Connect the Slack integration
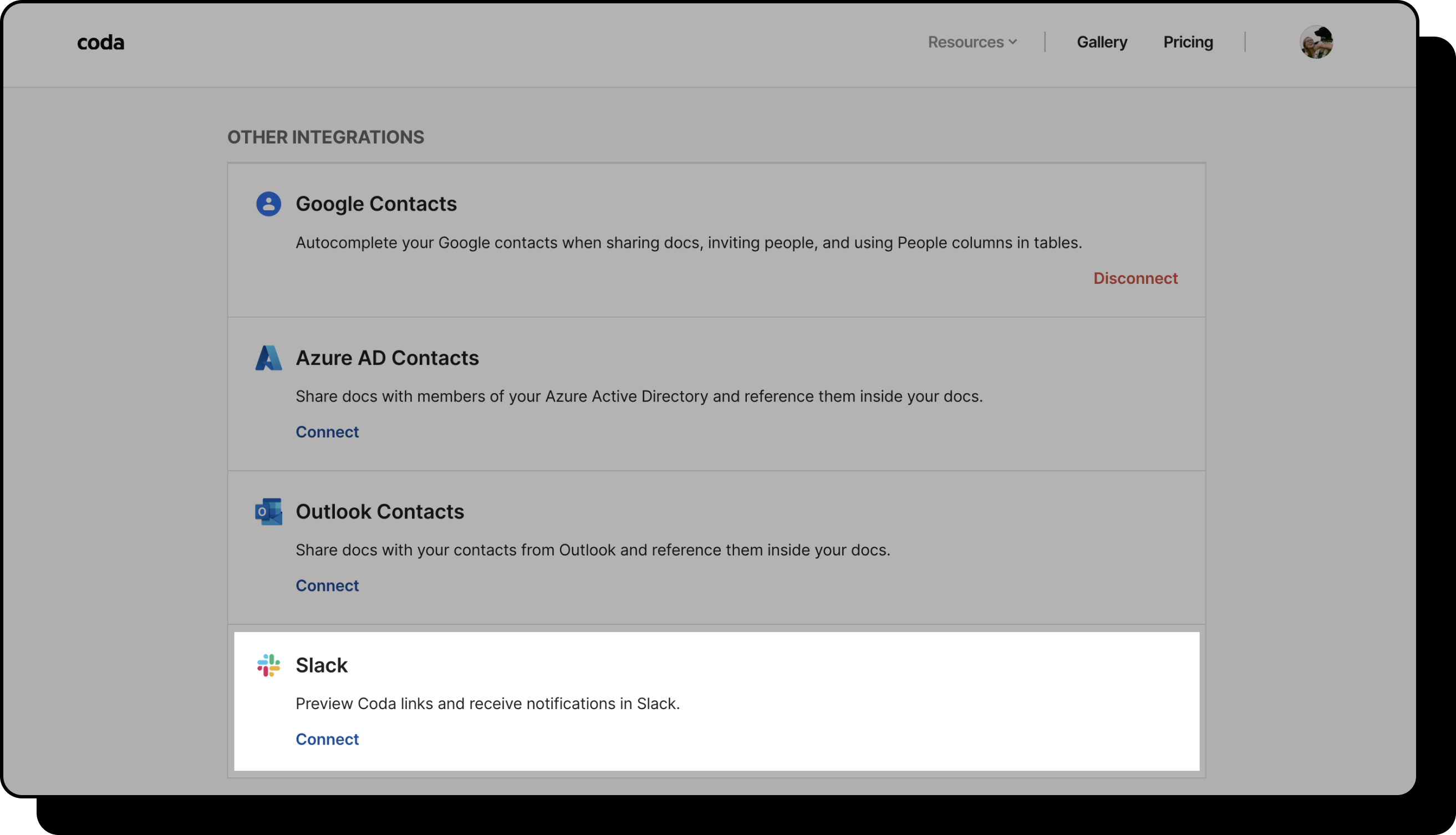1456x835 pixels. (x=327, y=739)
